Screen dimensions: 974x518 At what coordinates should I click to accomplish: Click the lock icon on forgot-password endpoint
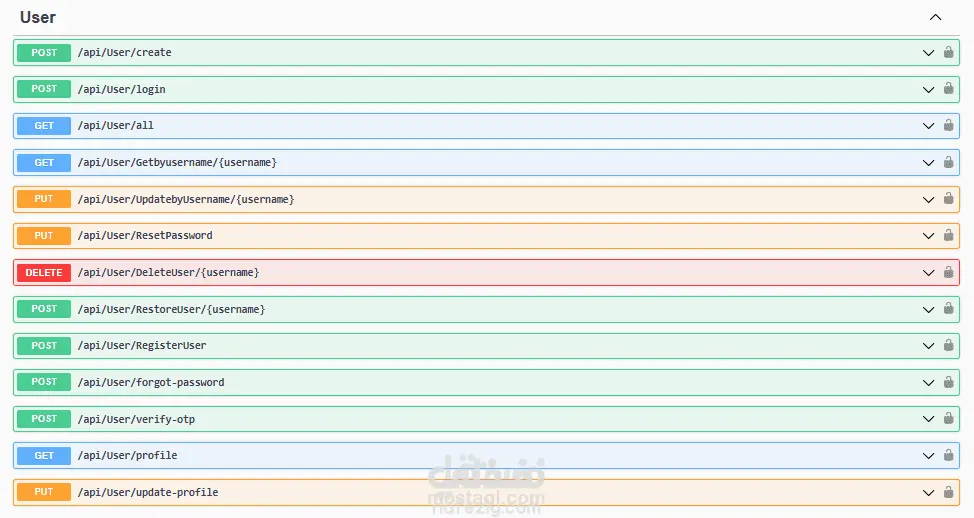point(949,382)
